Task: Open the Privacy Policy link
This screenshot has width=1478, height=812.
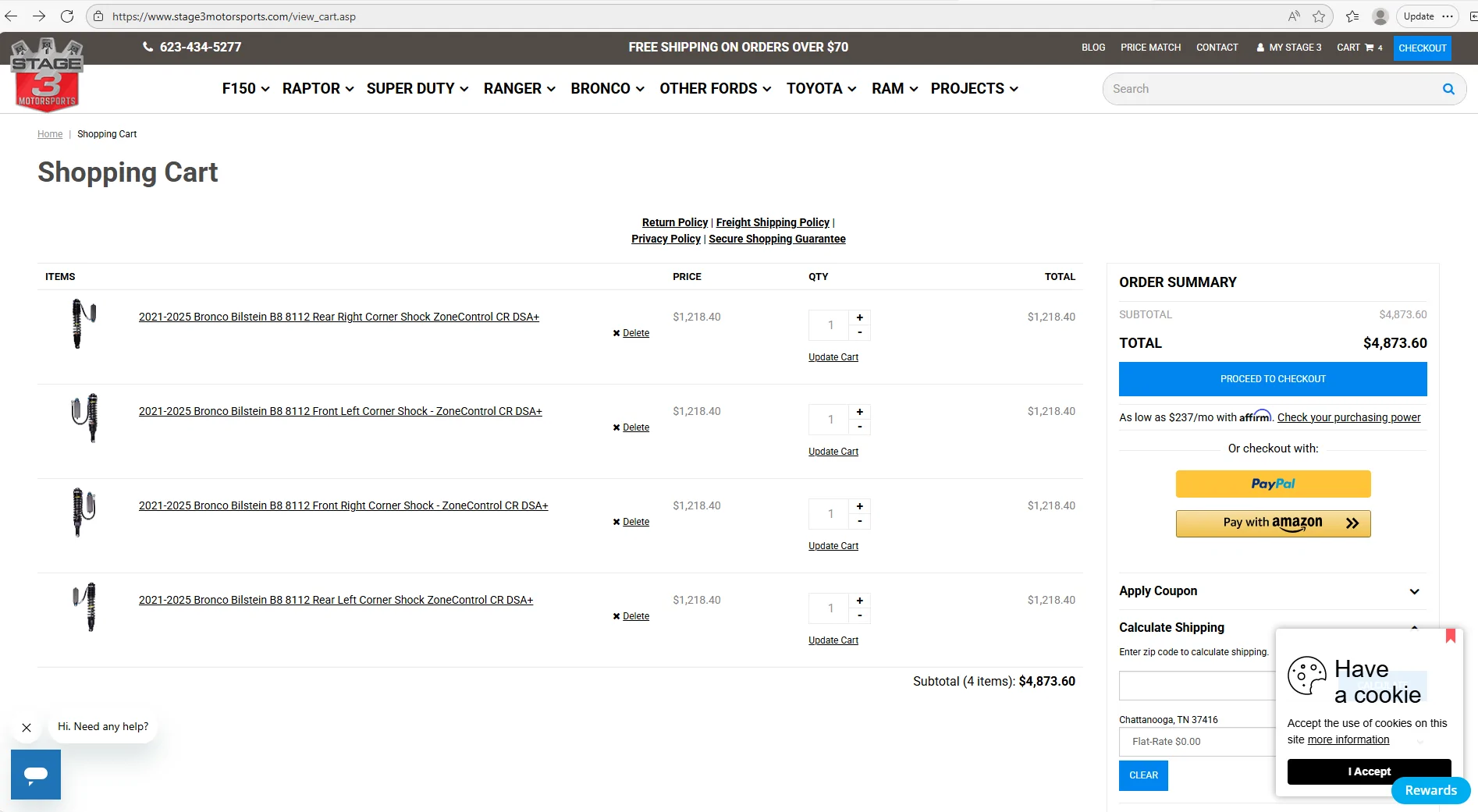Action: (666, 239)
